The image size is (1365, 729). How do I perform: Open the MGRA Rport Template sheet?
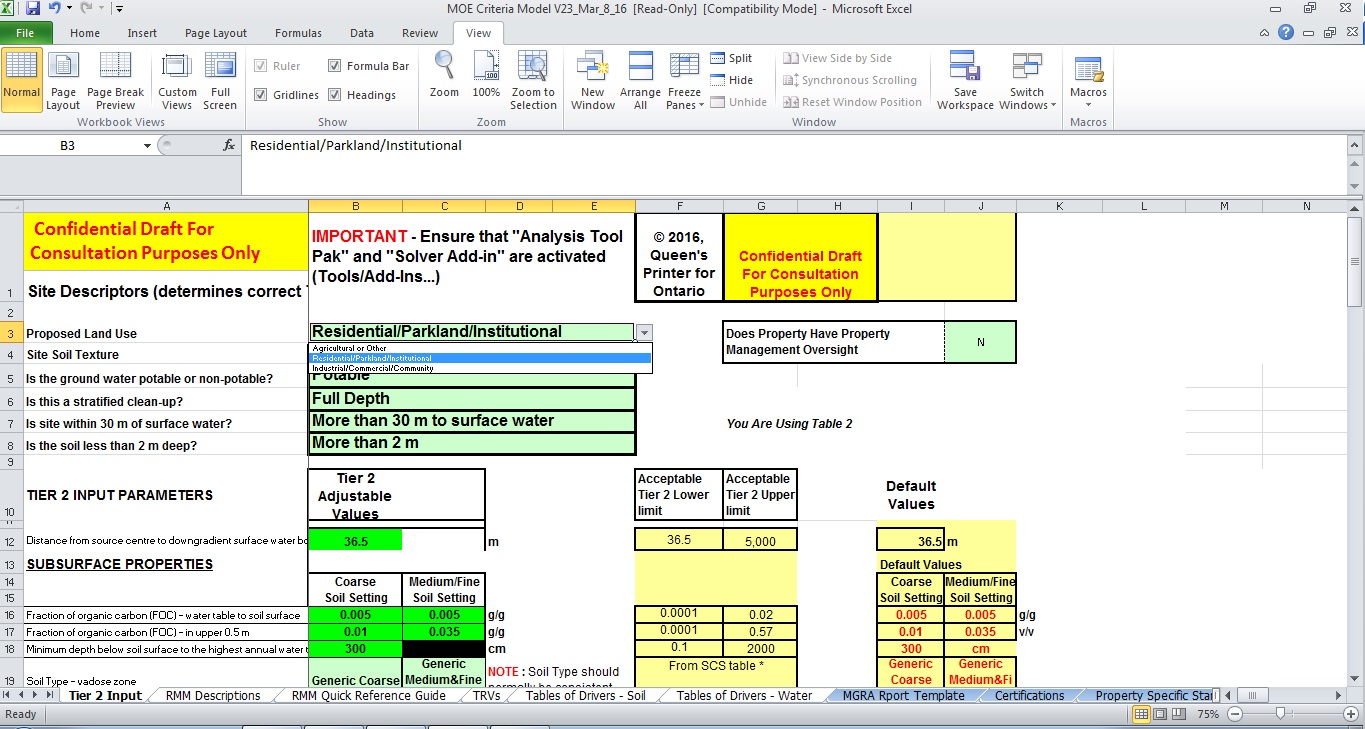904,696
